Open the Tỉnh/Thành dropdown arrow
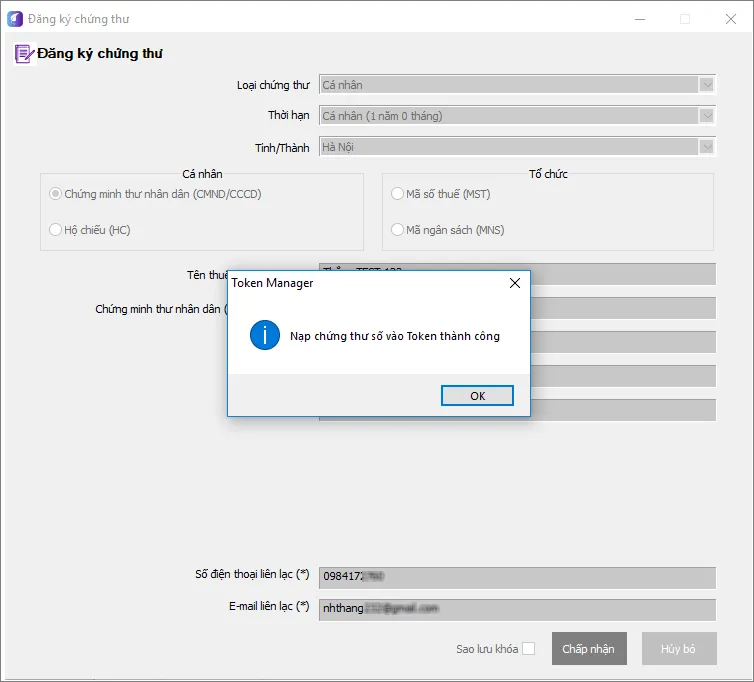 pyautogui.click(x=707, y=147)
